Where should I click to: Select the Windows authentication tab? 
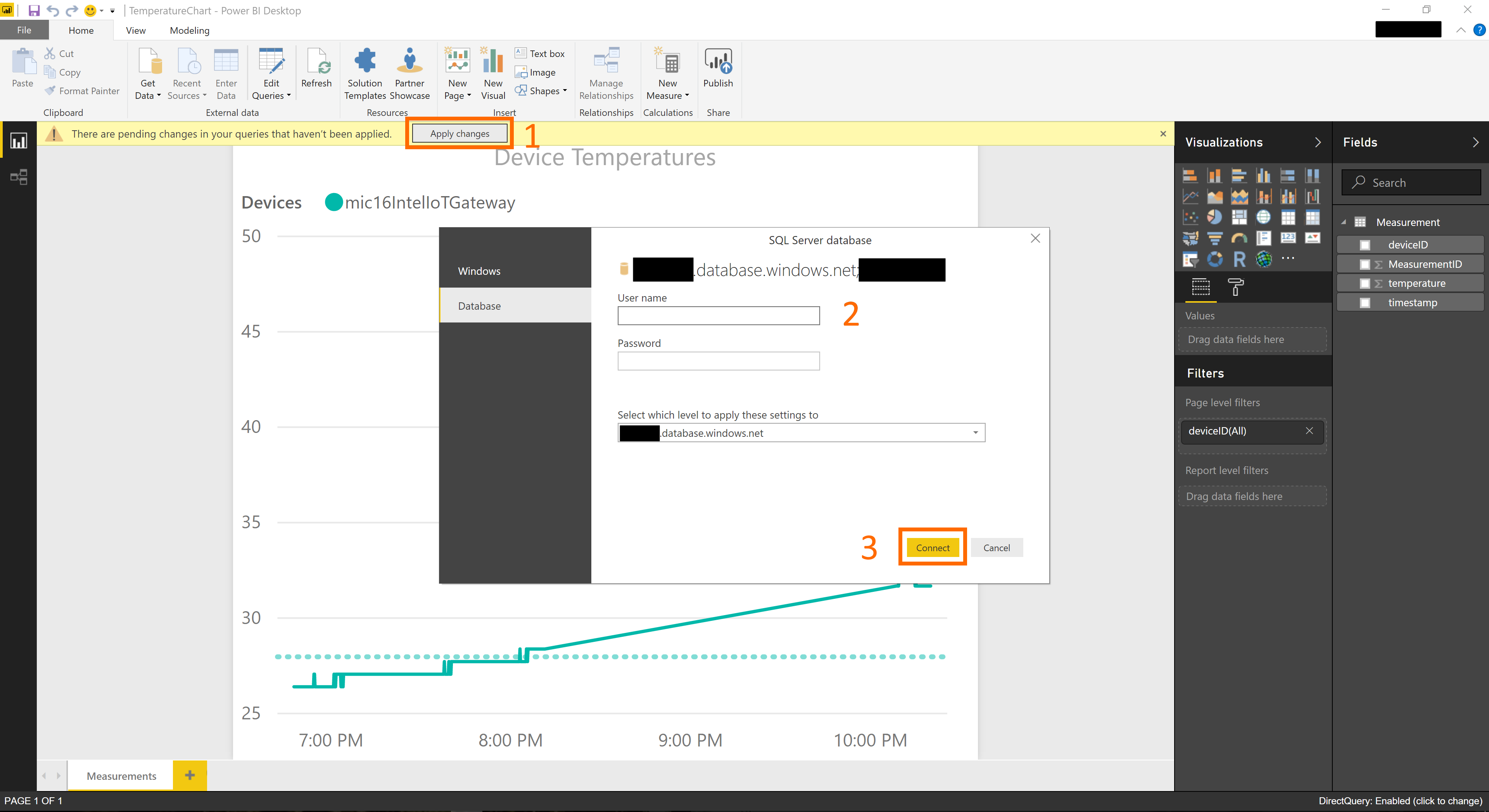coord(515,271)
